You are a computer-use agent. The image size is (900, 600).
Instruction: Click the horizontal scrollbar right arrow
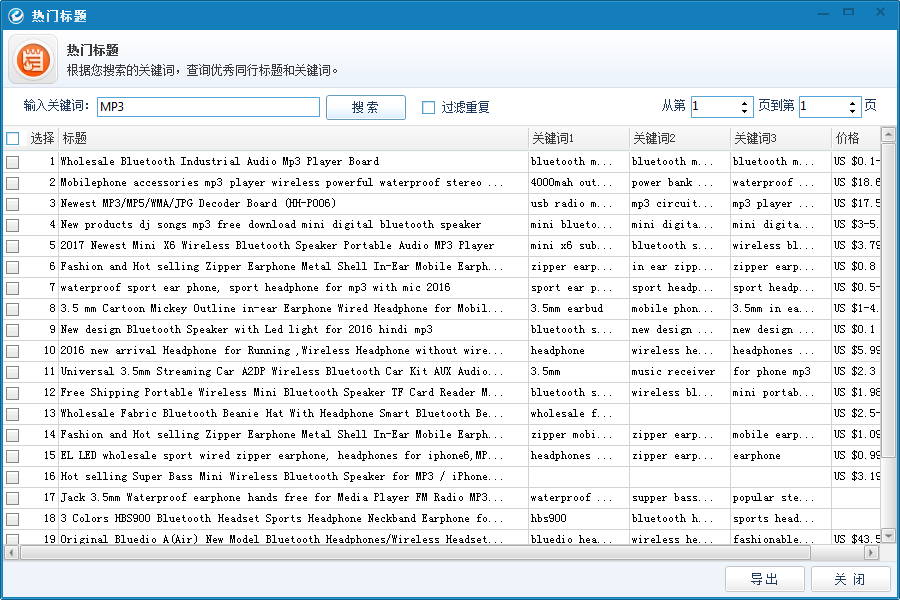[871, 552]
